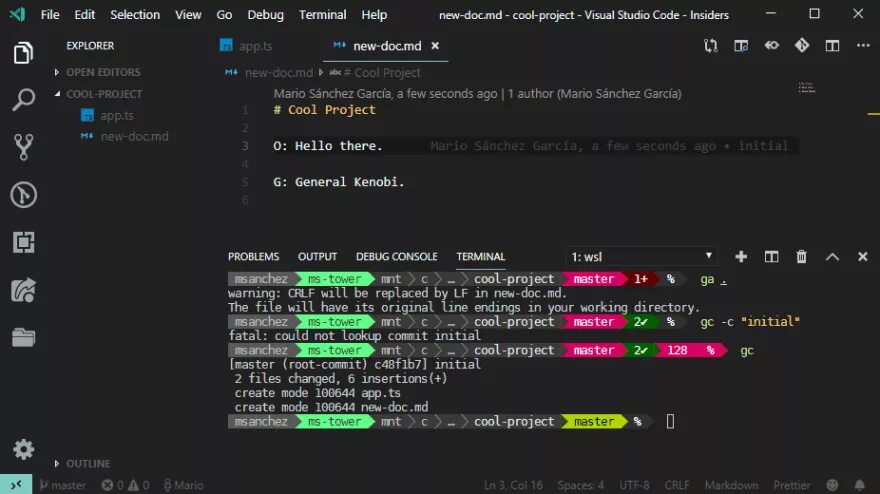Click the 'G: General Kenobi.' line
The height and width of the screenshot is (494, 880).
(338, 182)
